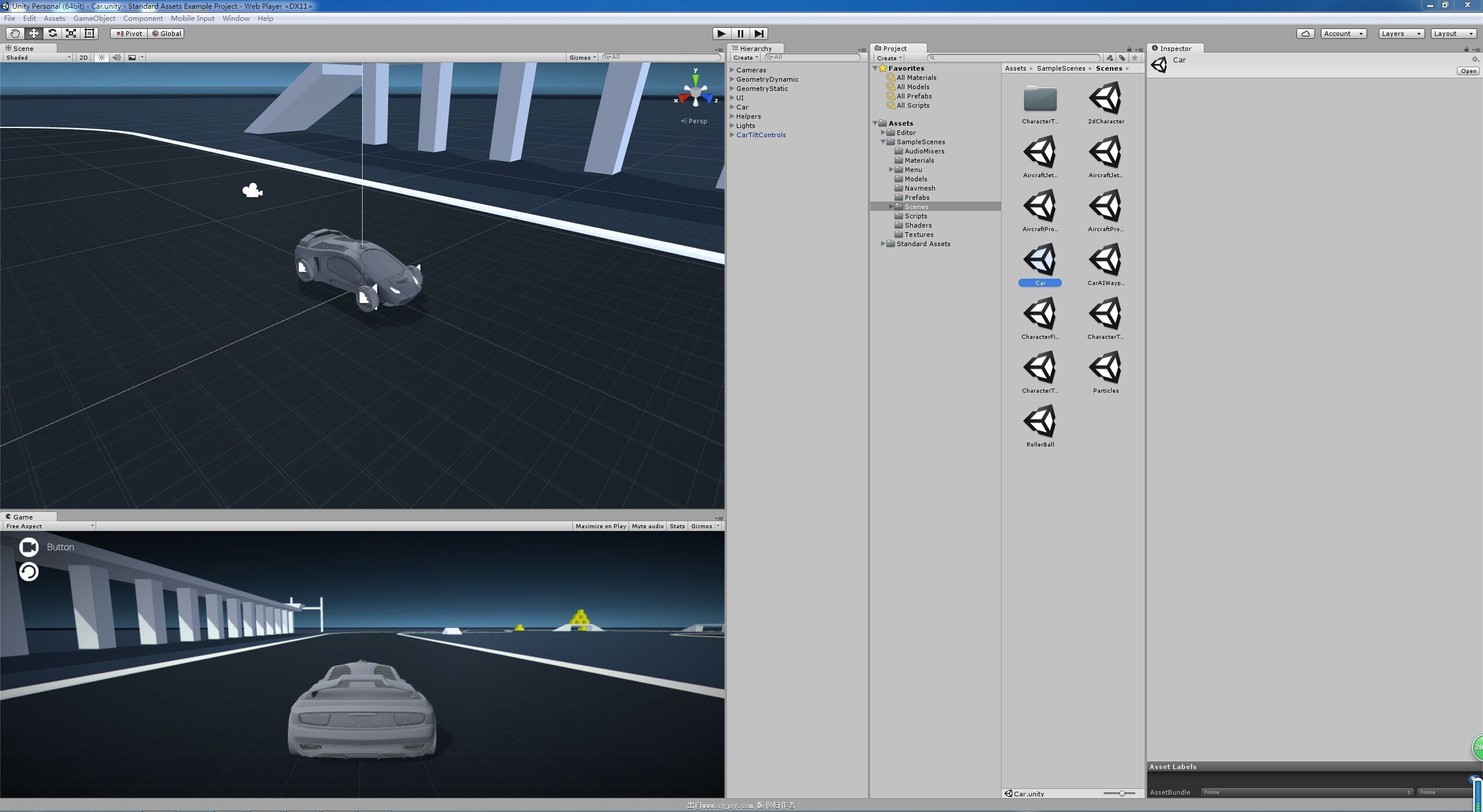Screen dimensions: 1483x812
Task: Select CarTiltControls in Hierarchy
Action: point(761,135)
